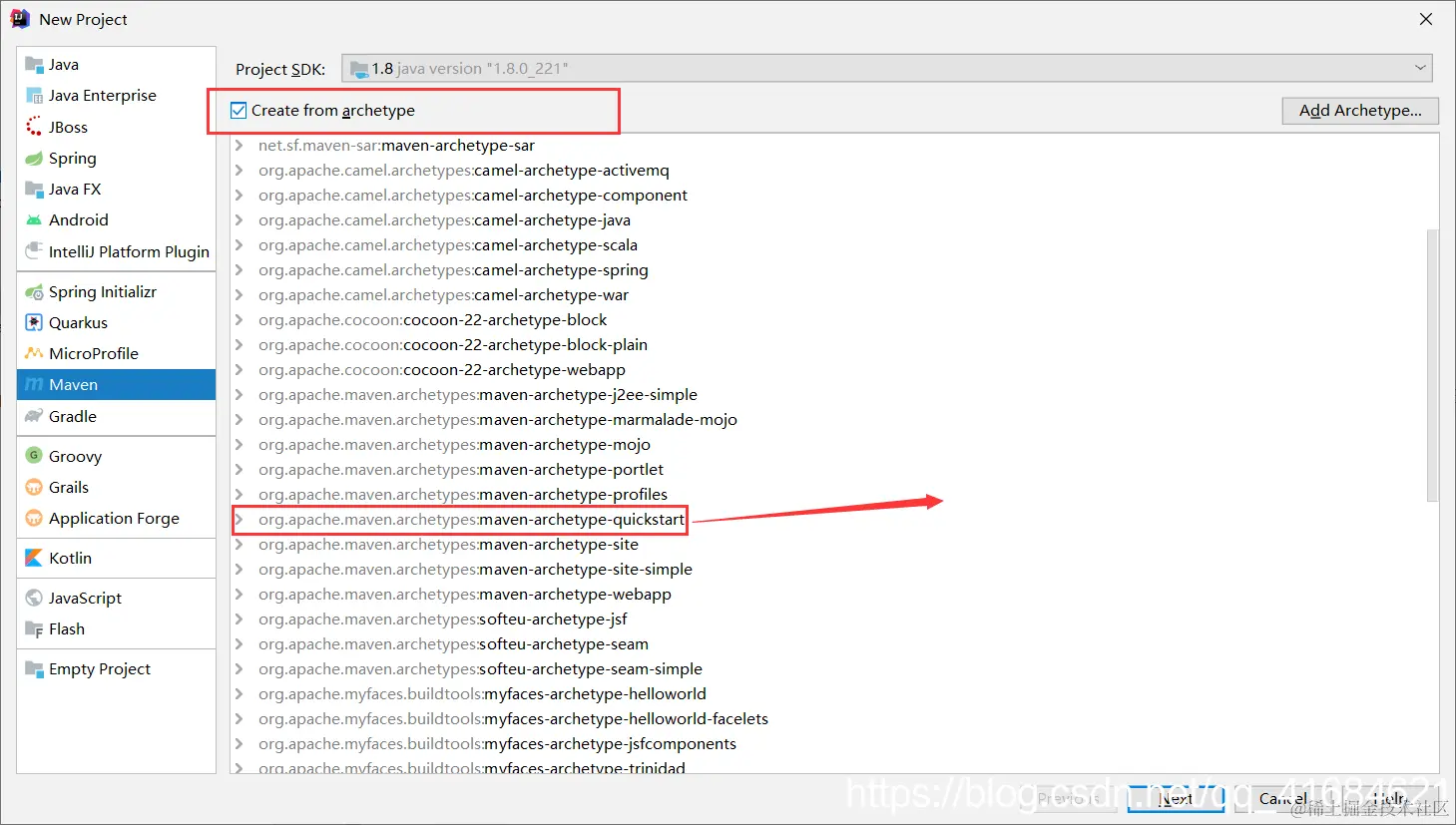The height and width of the screenshot is (825, 1456).
Task: Select maven-archetype-portlet row
Action: (834, 469)
